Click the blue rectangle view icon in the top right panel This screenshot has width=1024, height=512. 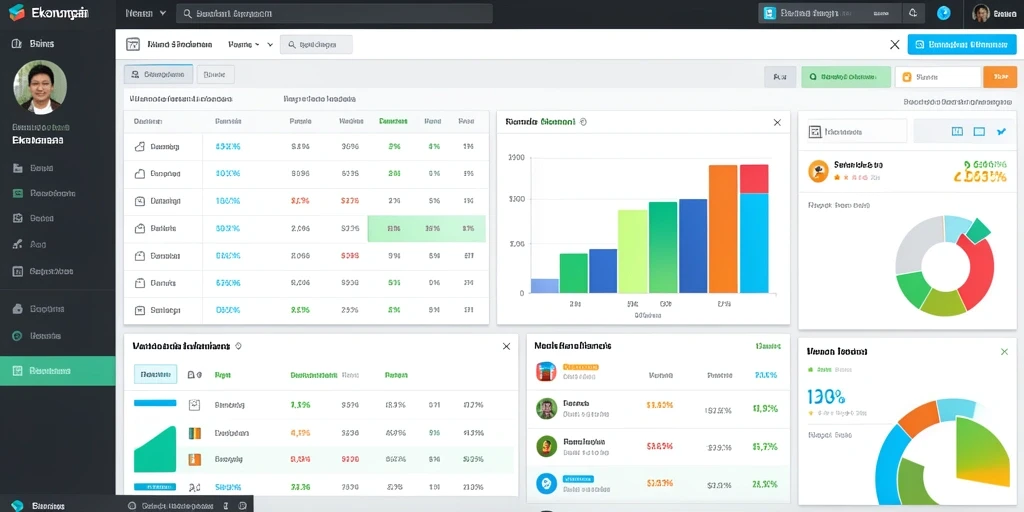[x=979, y=131]
